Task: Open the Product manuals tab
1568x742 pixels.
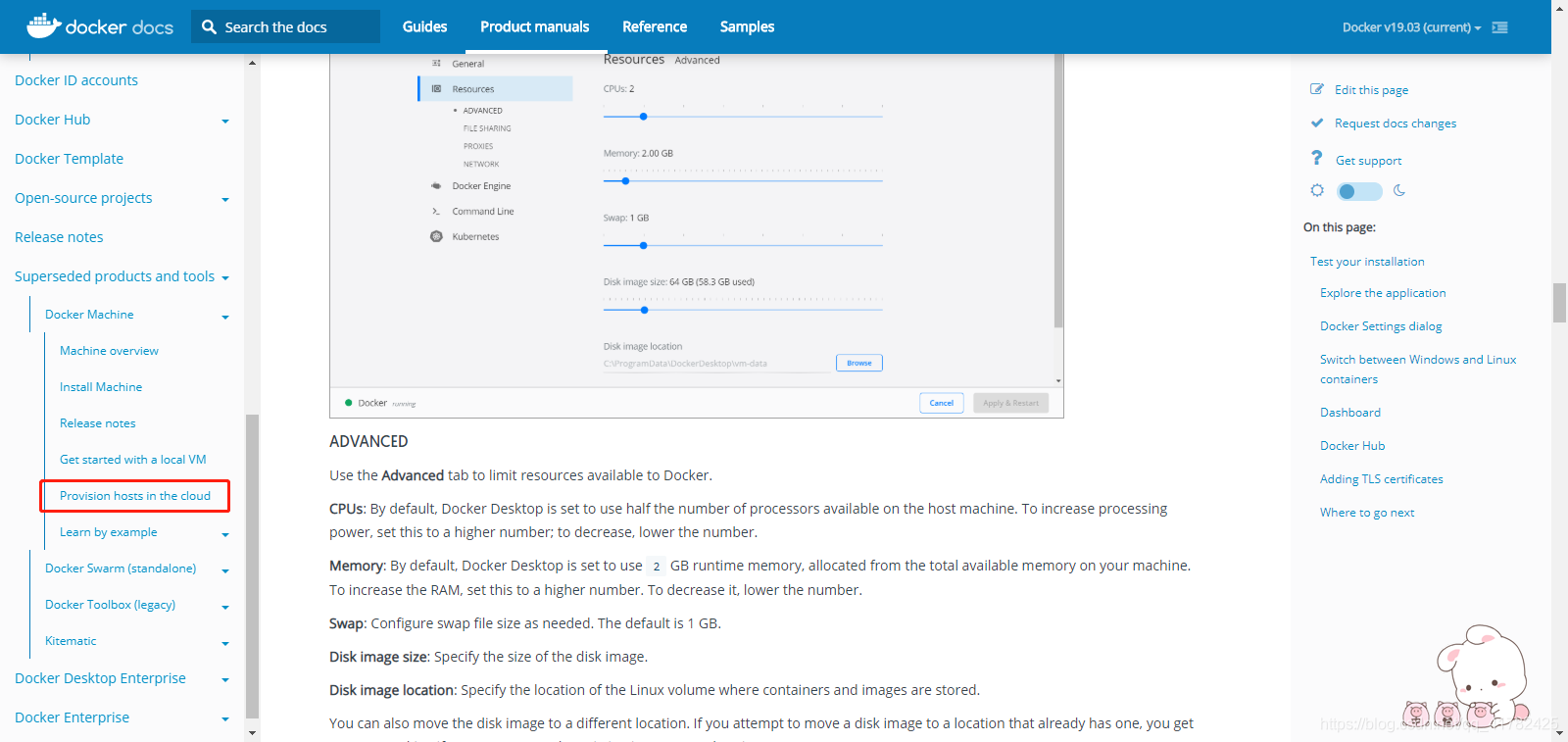Action: tap(534, 26)
